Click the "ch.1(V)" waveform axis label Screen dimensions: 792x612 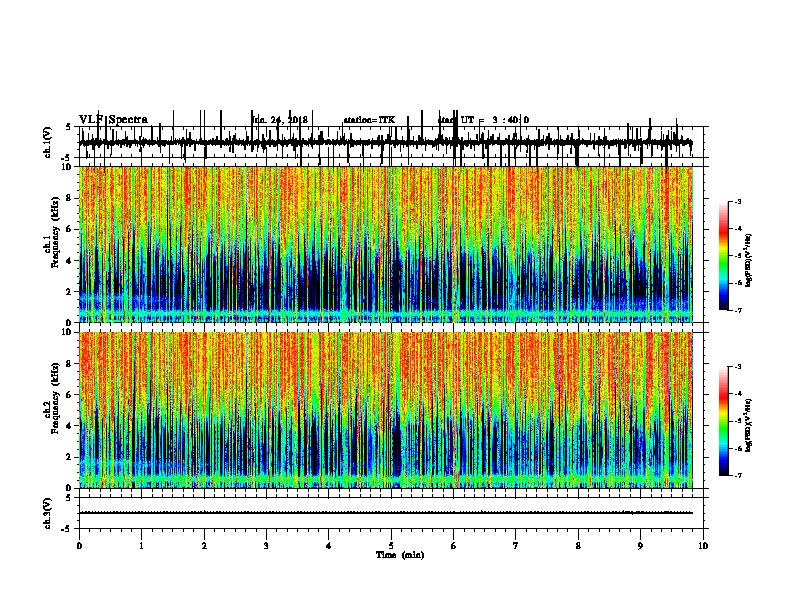48,142
